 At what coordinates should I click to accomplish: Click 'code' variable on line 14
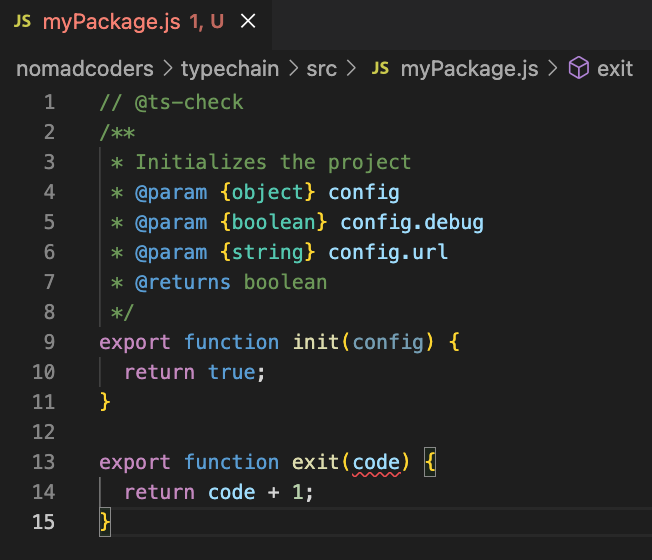point(232,493)
